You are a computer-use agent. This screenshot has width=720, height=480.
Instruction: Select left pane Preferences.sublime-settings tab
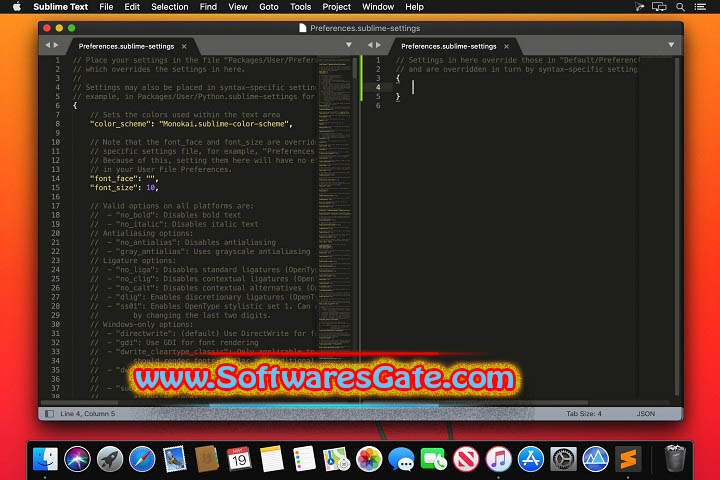[x=126, y=46]
